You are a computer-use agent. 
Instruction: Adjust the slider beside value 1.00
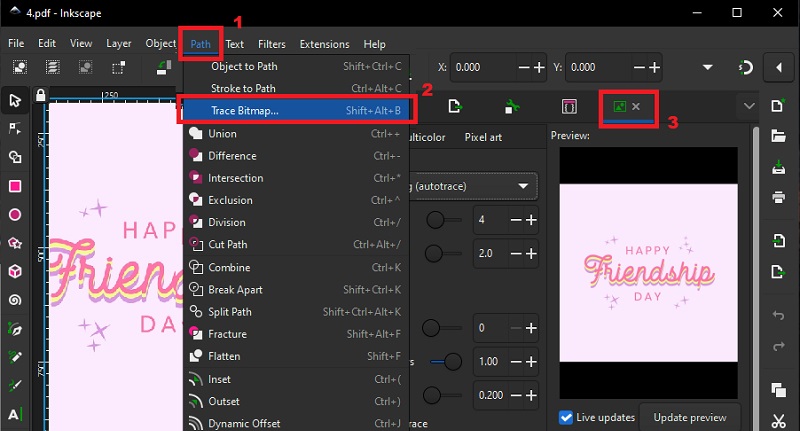(446, 362)
